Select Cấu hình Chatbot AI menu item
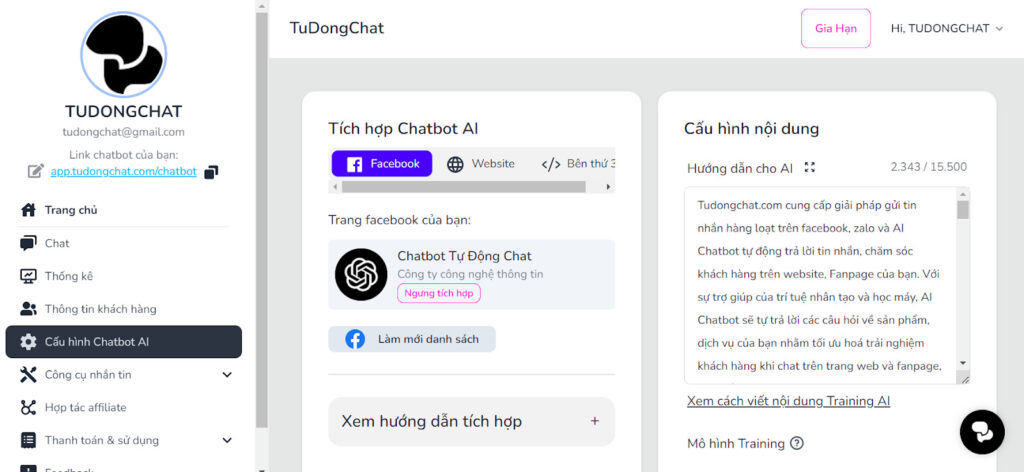This screenshot has height=472, width=1024. (123, 342)
